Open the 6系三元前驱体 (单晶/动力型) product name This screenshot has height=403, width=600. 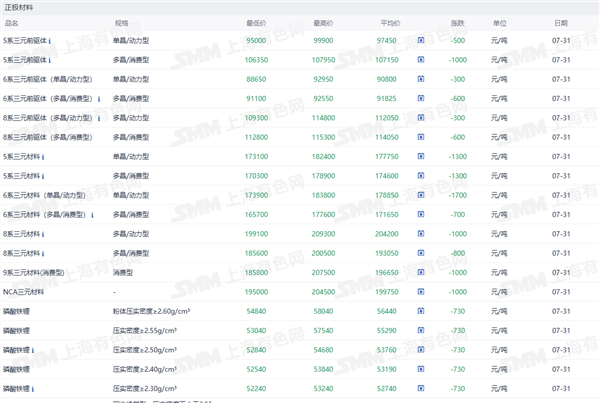[47, 79]
